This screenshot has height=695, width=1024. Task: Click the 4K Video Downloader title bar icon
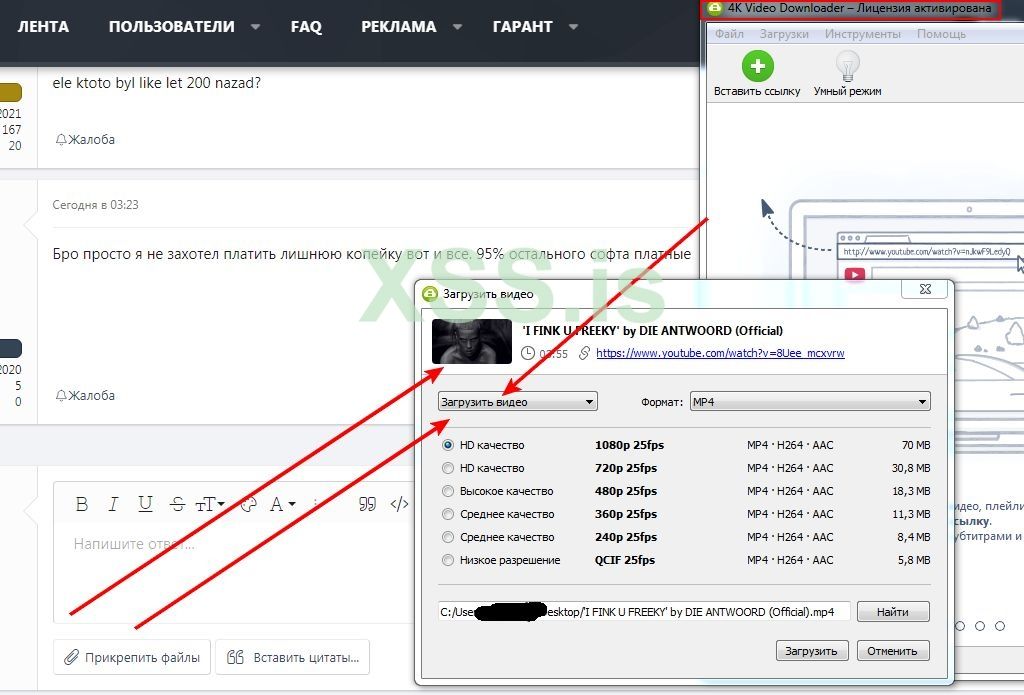(x=715, y=8)
